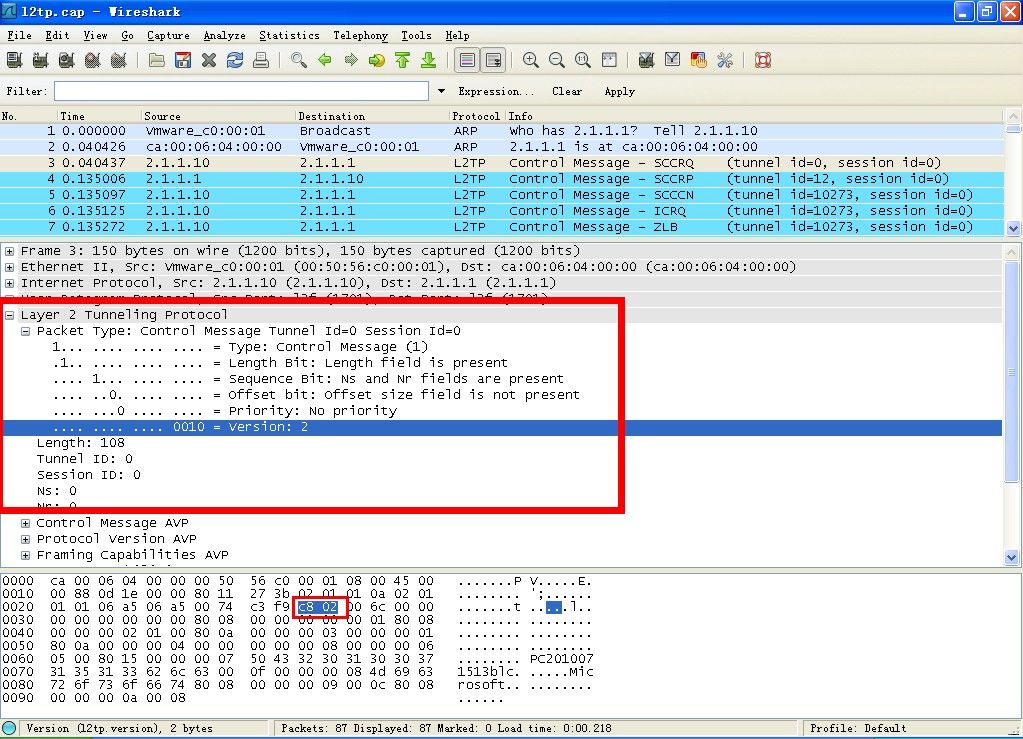
Task: Open the filter history dropdown arrow
Action: (442, 91)
